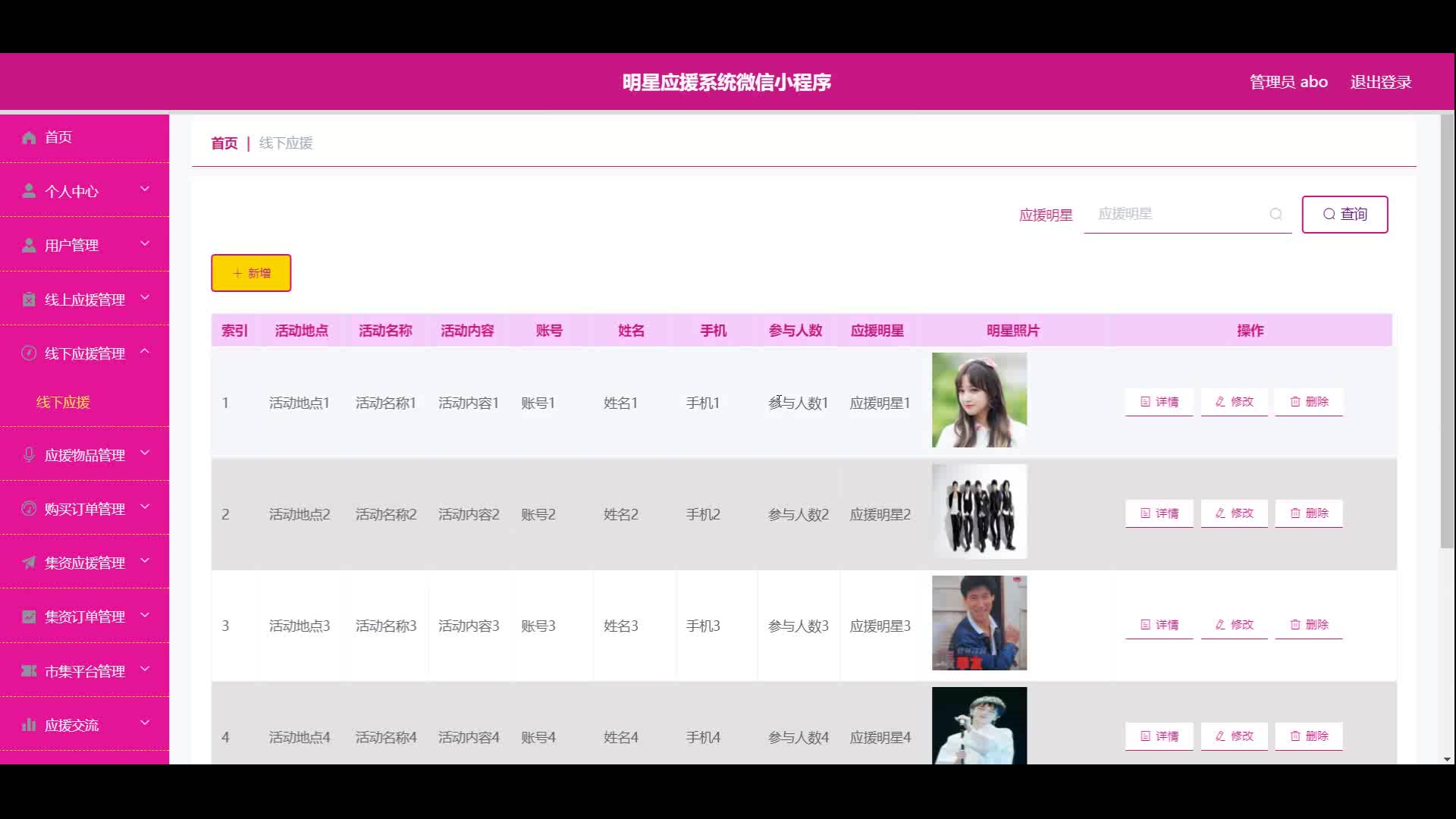
Task: Click 修改 for row 4
Action: [1234, 736]
